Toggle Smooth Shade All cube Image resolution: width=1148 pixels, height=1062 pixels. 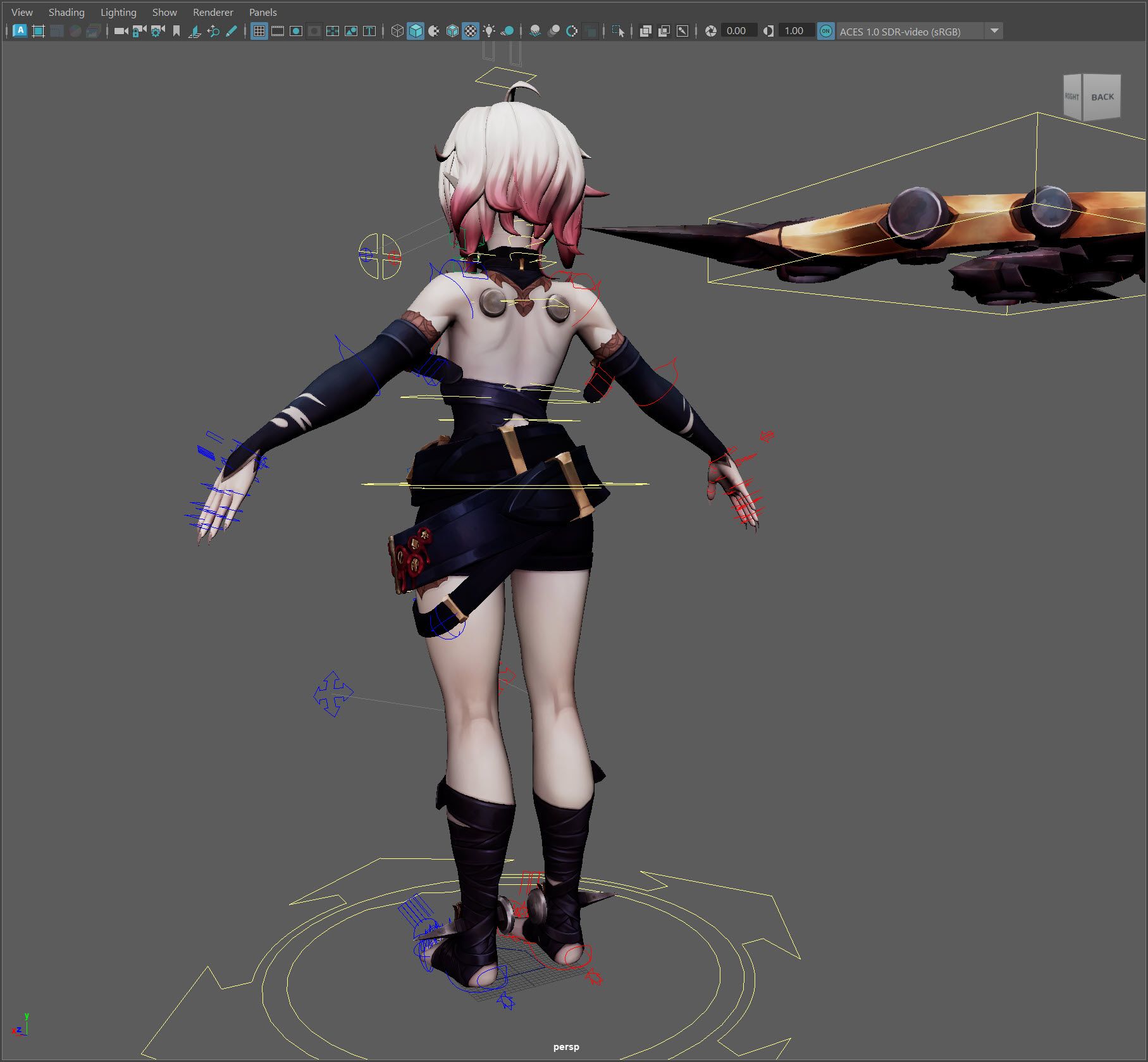(416, 31)
